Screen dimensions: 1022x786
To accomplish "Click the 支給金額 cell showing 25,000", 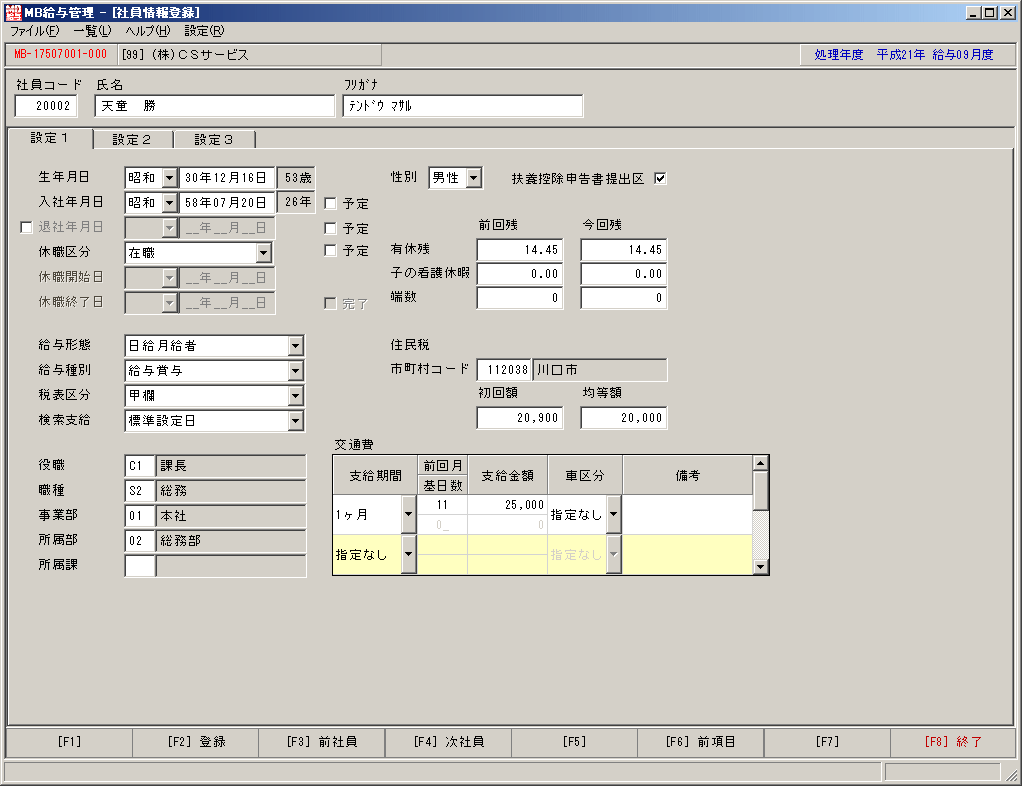I will coord(507,504).
